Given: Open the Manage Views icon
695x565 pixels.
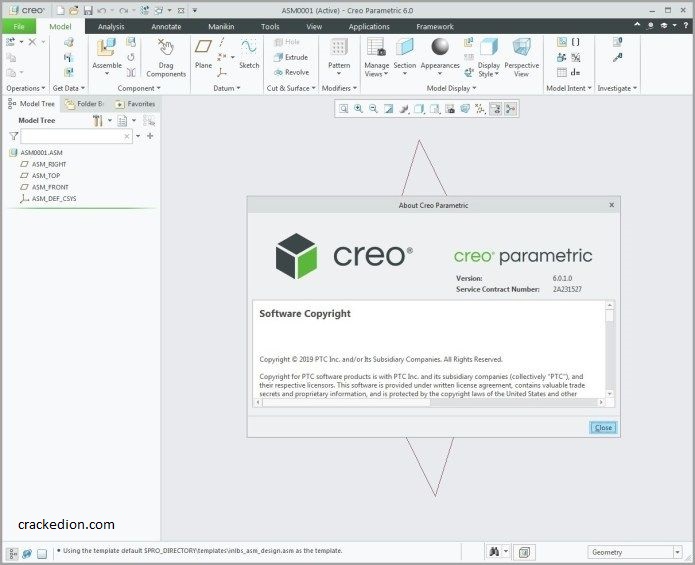Looking at the screenshot, I should (376, 47).
